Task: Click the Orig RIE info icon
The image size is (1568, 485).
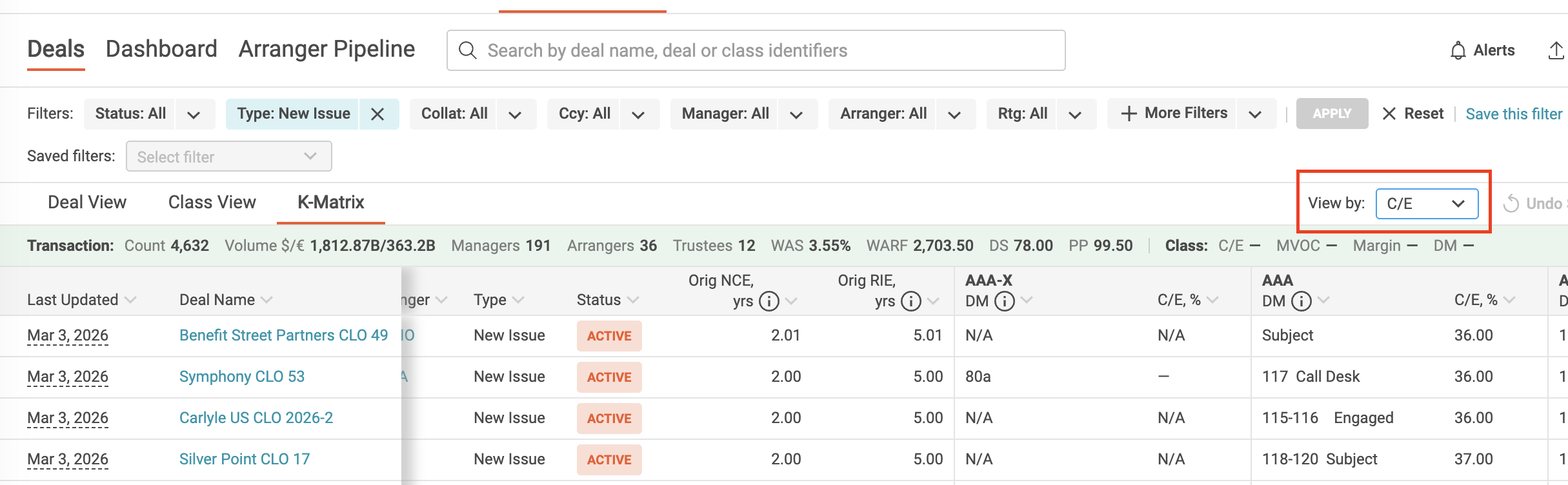Action: 910,301
